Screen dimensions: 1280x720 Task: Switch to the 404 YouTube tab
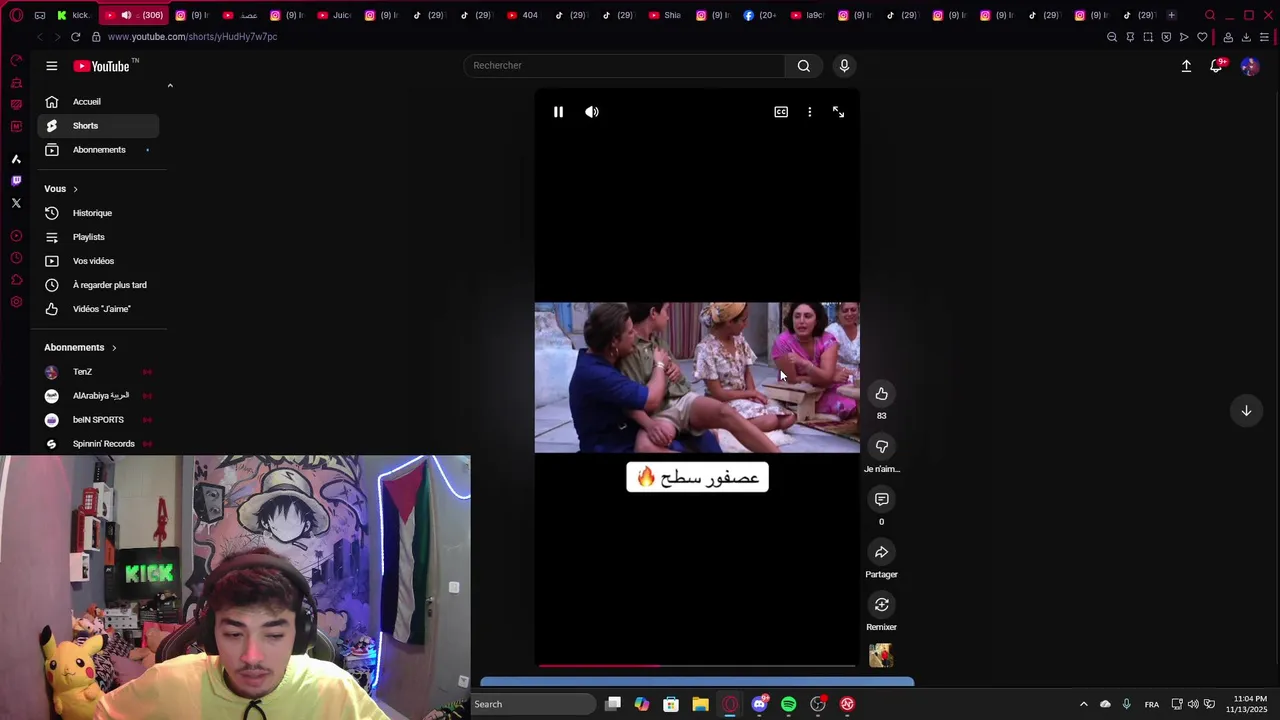[x=524, y=15]
